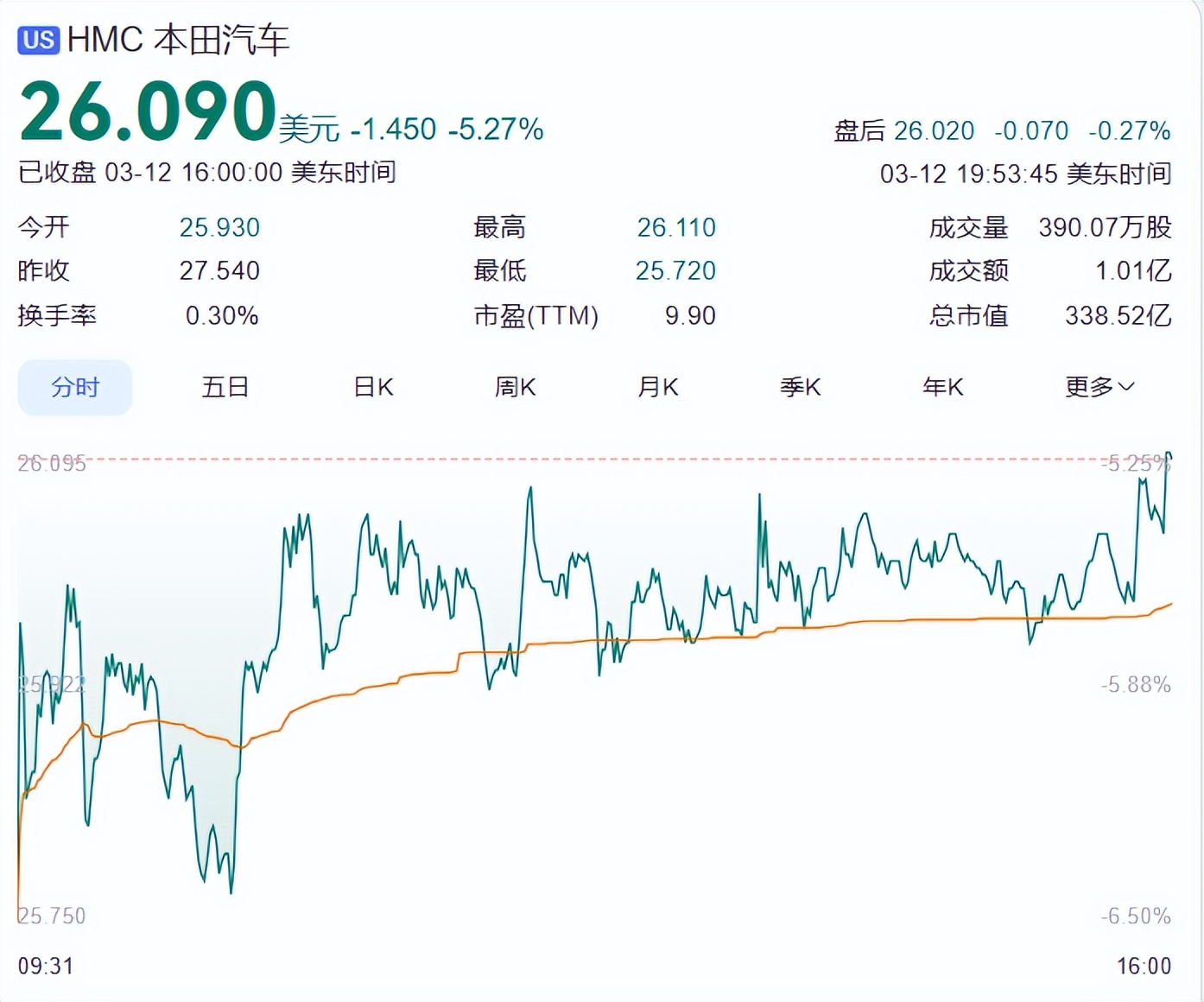Image resolution: width=1204 pixels, height=1002 pixels.
Task: Click the 总市值 market cap value
Action: coord(1118,316)
